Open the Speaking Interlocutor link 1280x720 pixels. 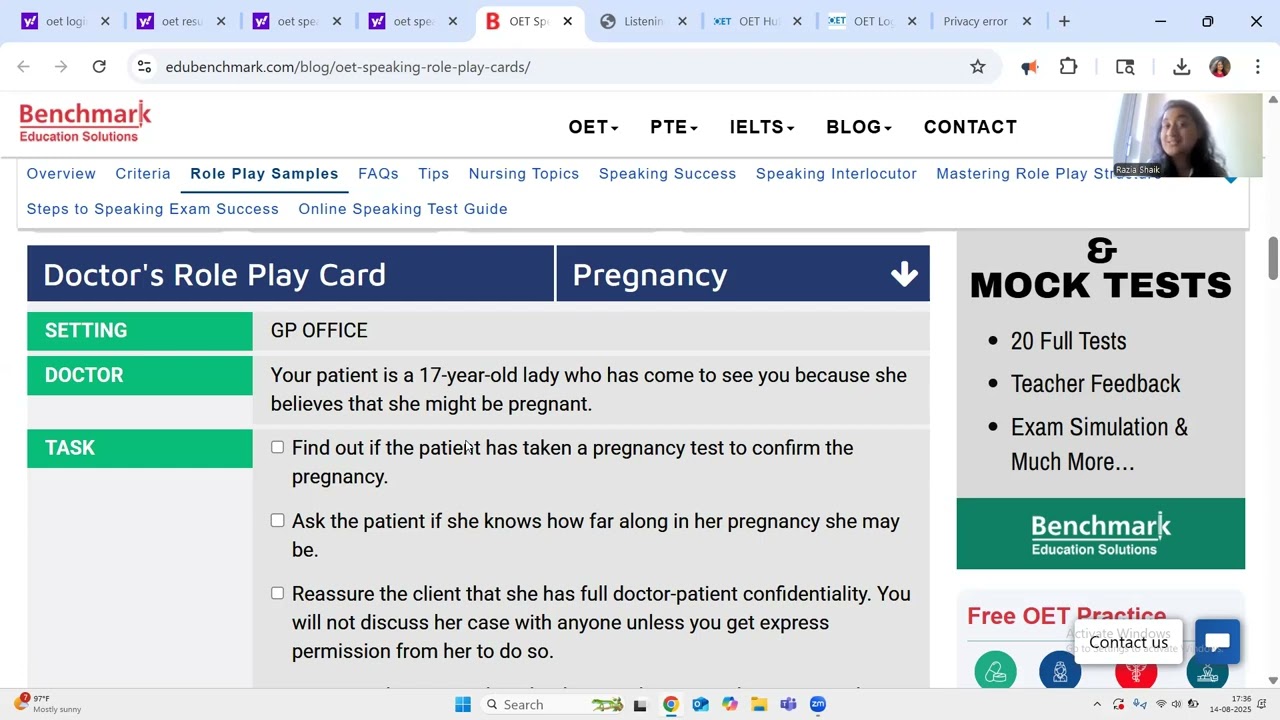click(836, 174)
